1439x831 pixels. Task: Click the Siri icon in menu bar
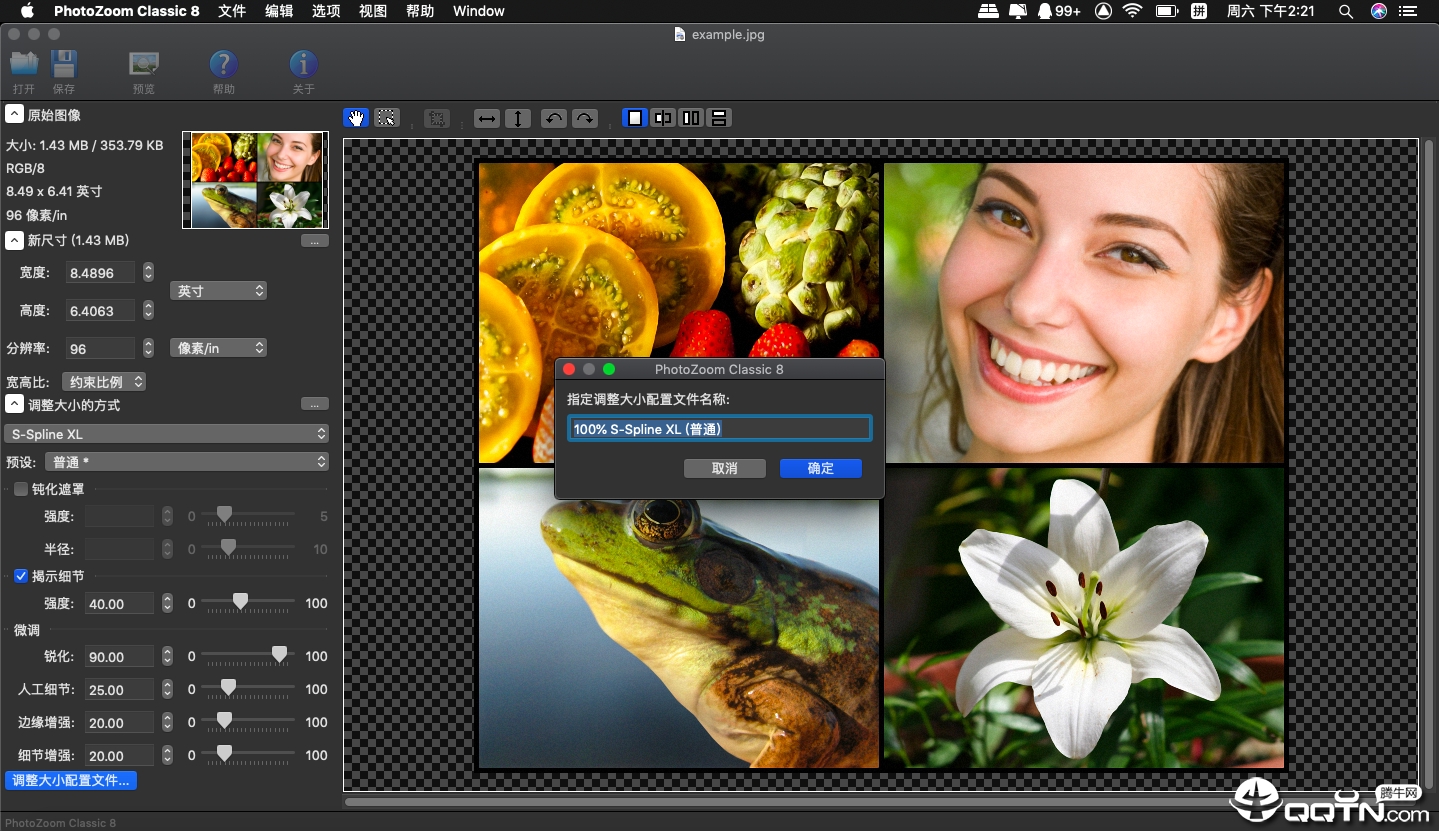pyautogui.click(x=1379, y=11)
